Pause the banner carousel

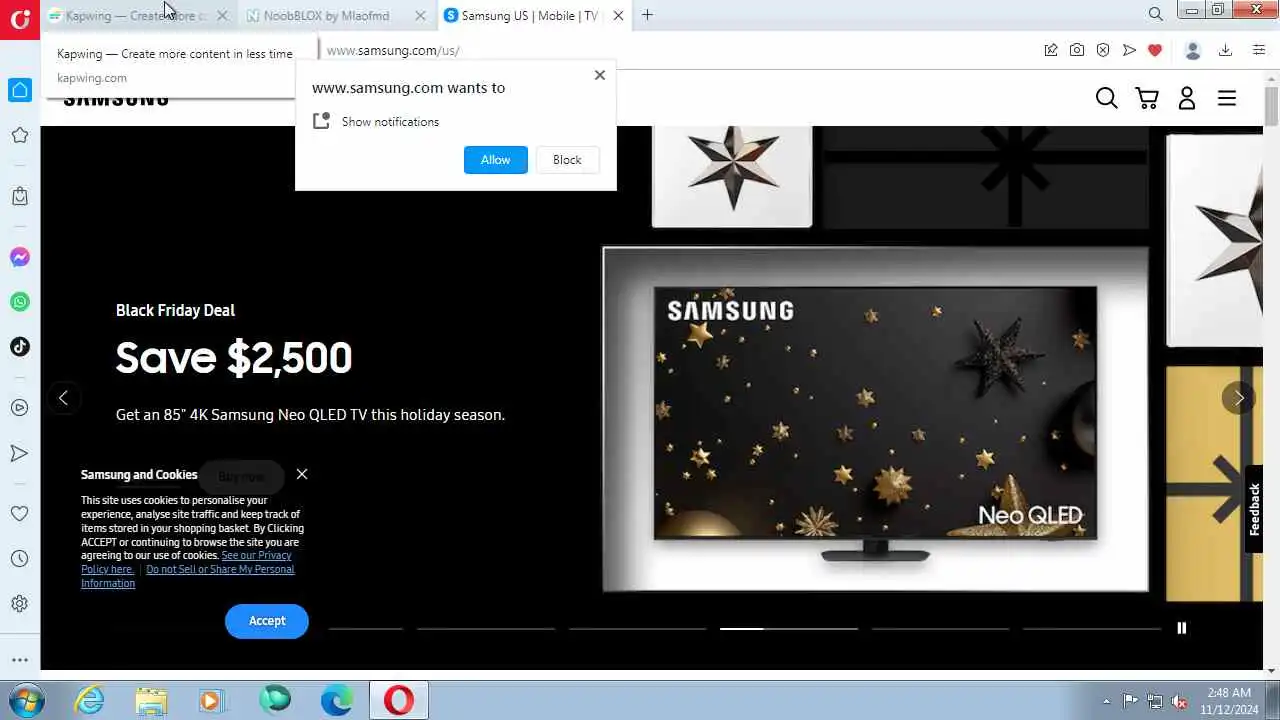(x=1181, y=628)
